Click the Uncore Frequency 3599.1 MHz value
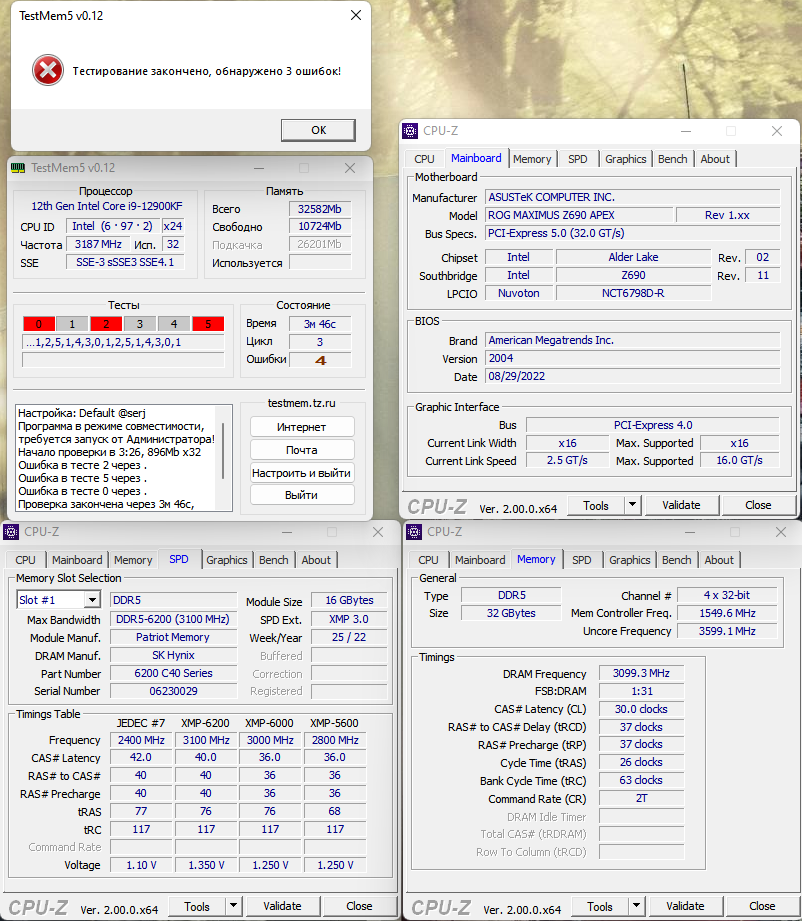 click(727, 631)
